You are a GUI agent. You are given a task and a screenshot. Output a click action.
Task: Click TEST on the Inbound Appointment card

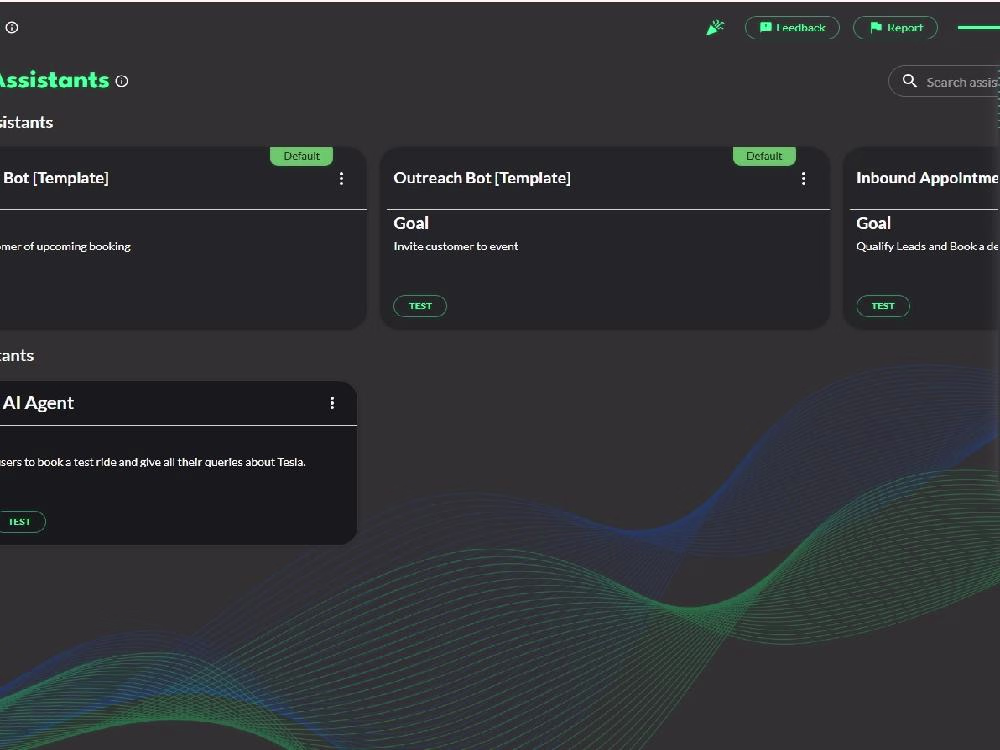pos(883,306)
